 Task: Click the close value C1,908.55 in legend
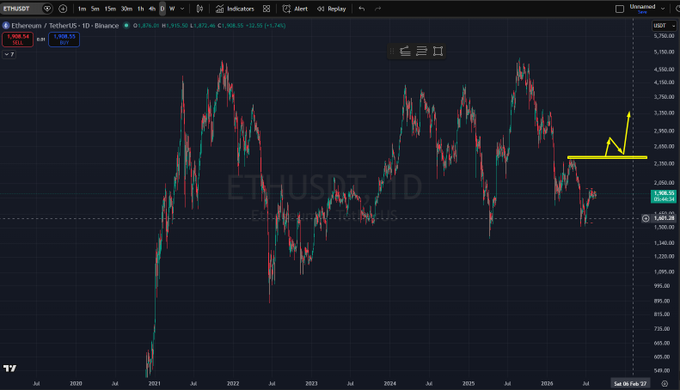(x=231, y=26)
